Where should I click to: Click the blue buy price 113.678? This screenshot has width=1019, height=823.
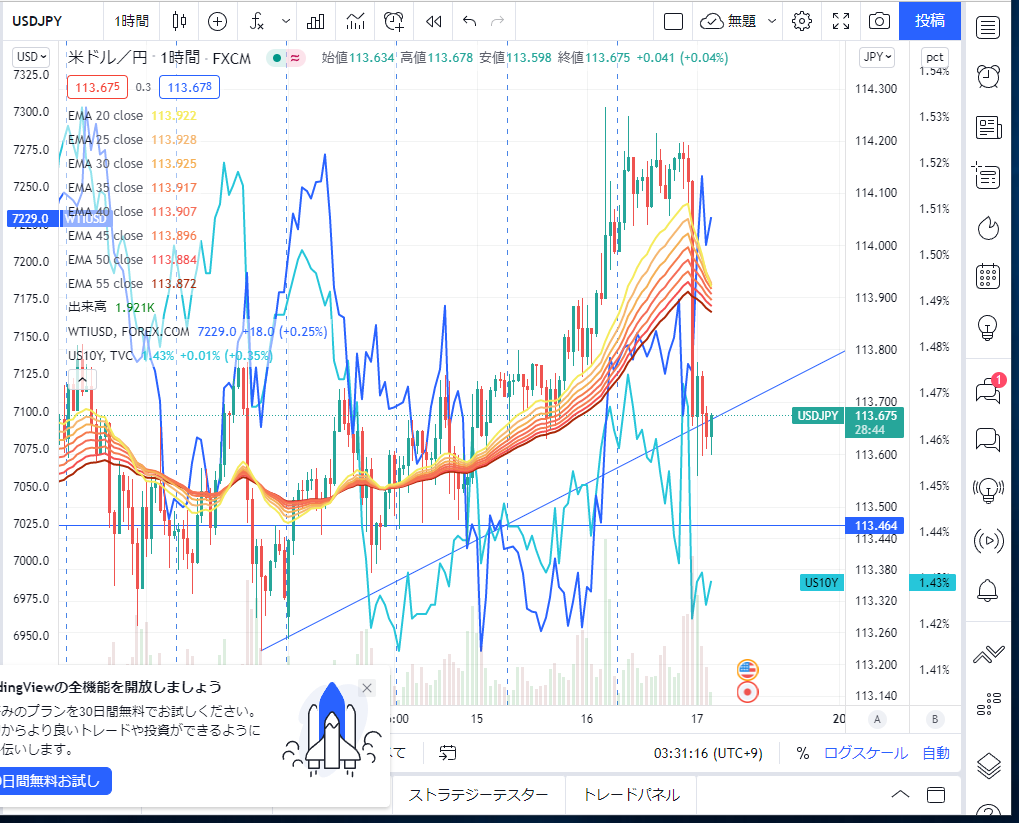(189, 87)
